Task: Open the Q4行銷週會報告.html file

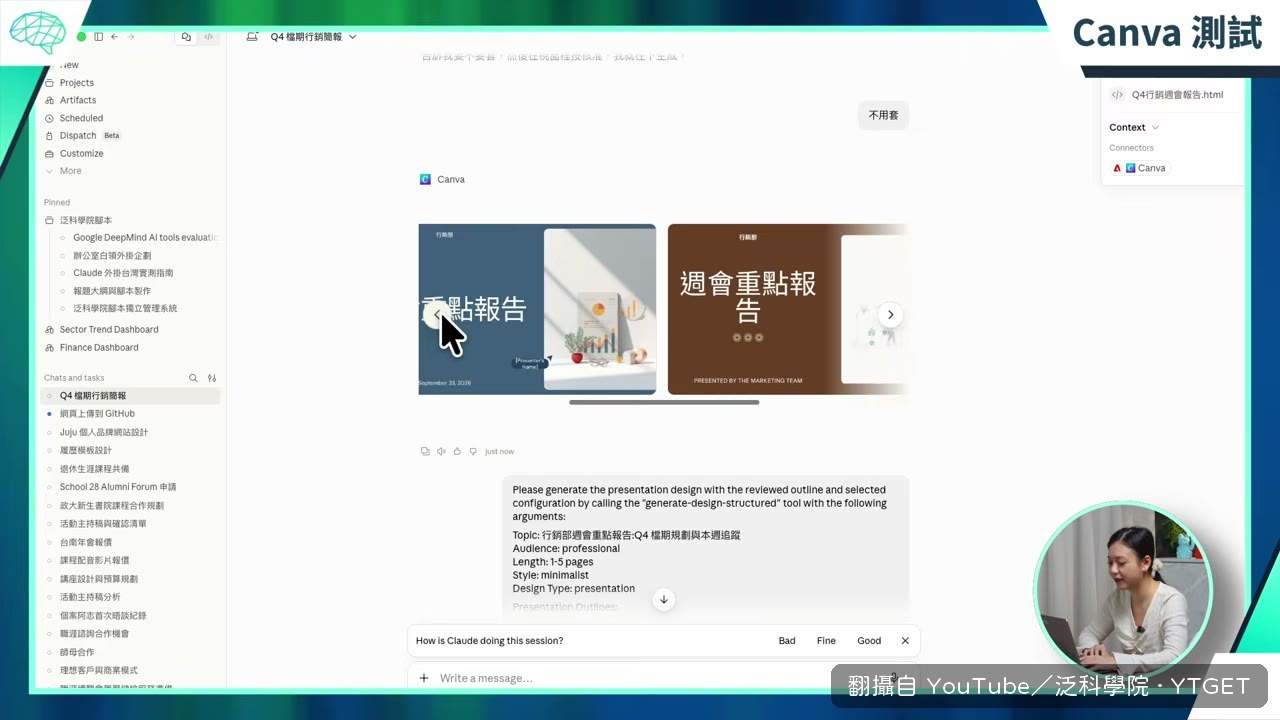Action: [x=1169, y=95]
